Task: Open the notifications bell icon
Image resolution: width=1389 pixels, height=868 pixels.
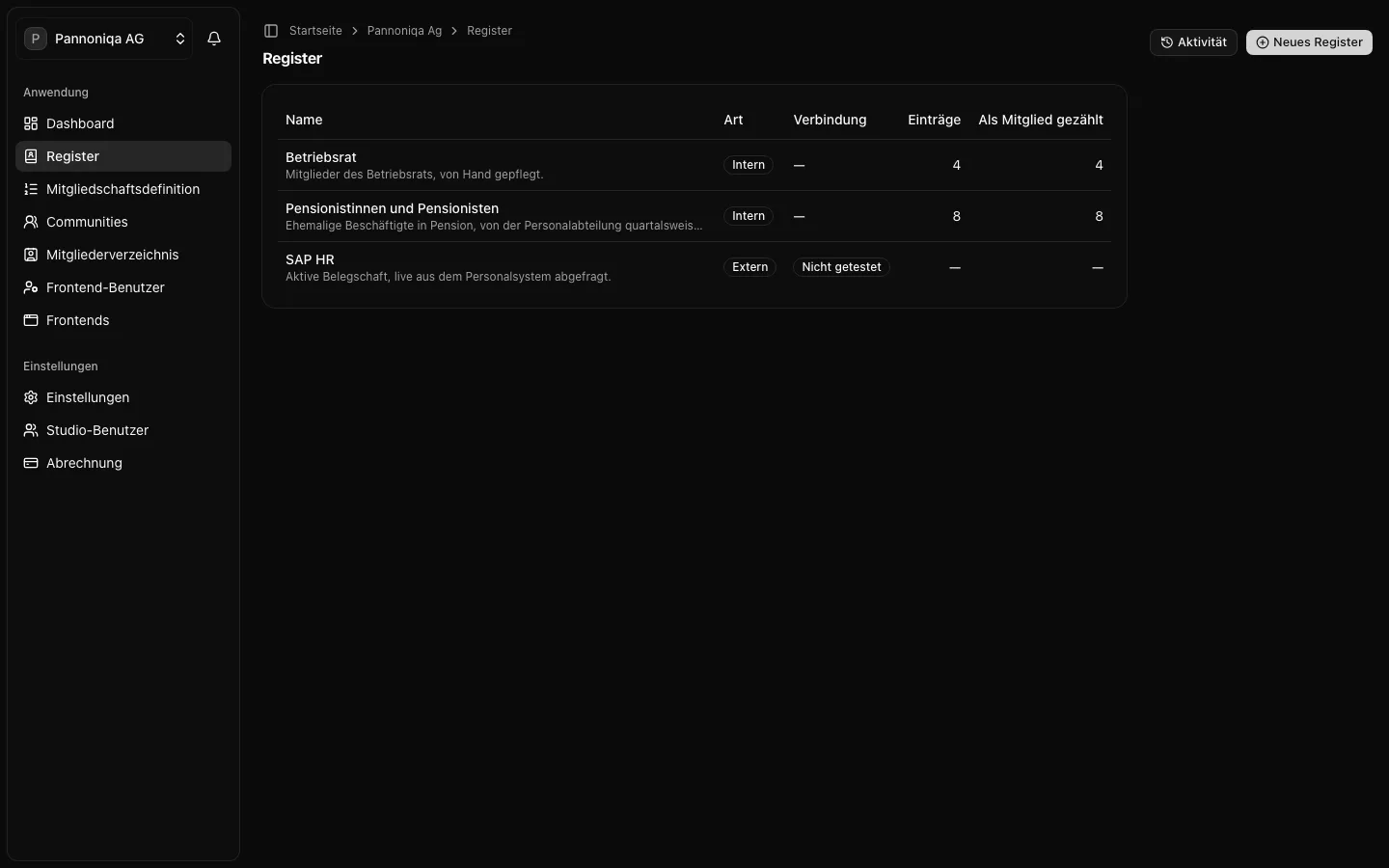Action: pos(214,39)
